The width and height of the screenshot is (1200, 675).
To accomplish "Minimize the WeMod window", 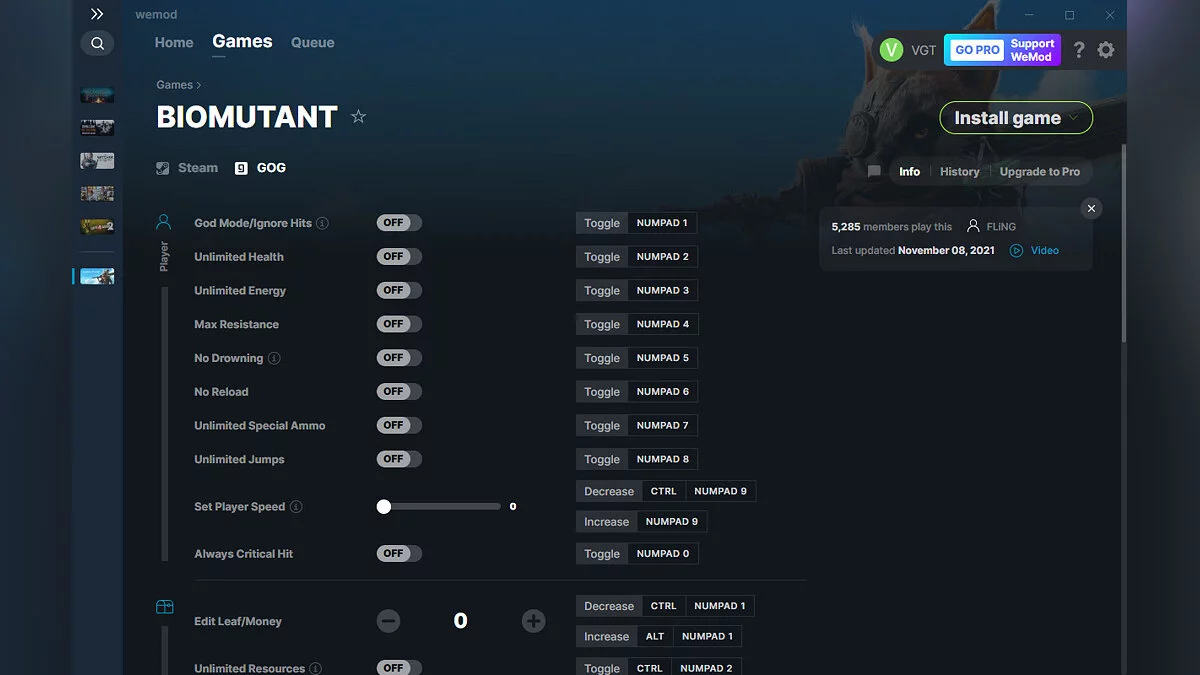I will coord(1029,15).
